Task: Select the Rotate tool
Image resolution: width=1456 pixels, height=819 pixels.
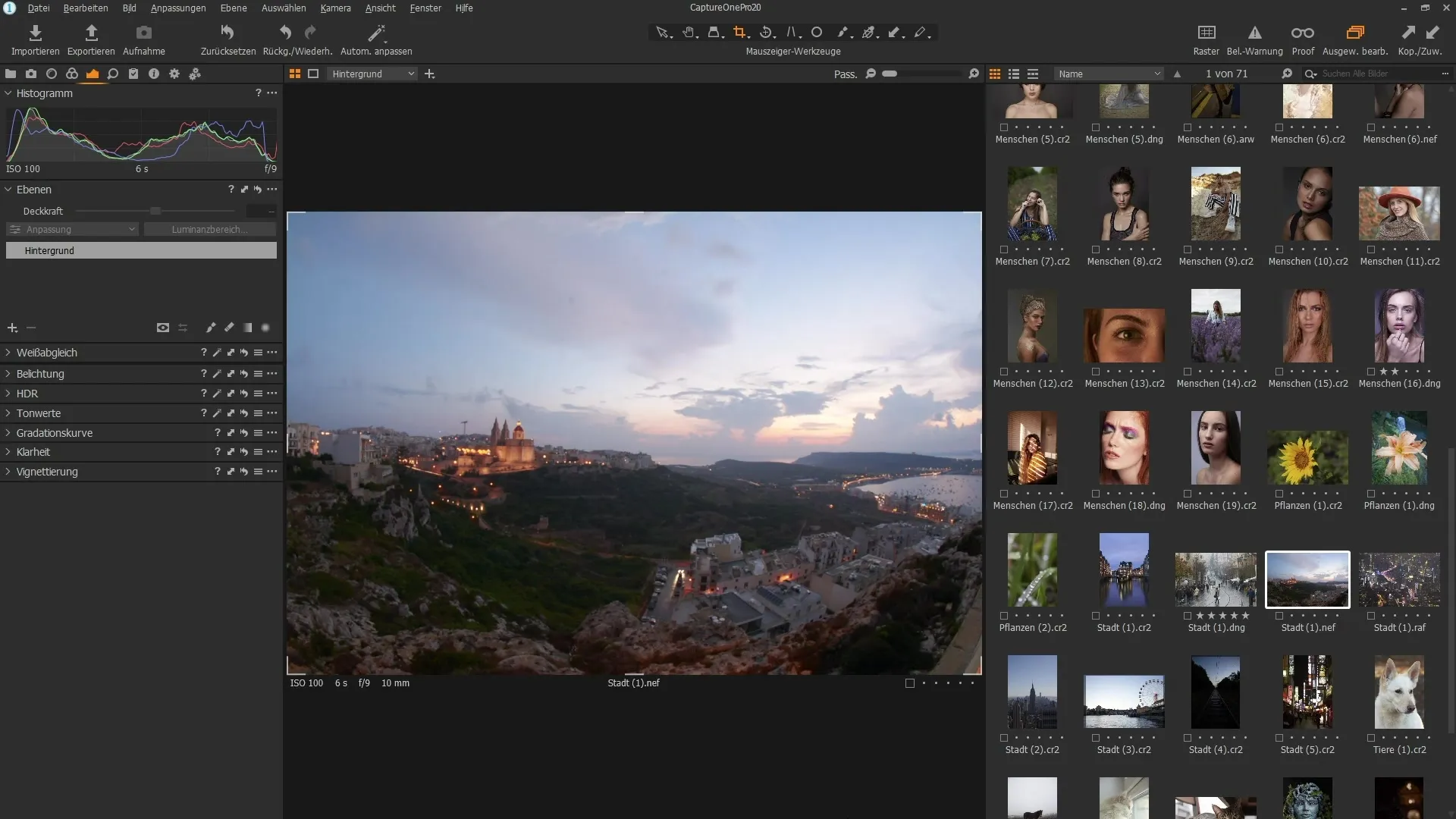Action: pyautogui.click(x=766, y=33)
